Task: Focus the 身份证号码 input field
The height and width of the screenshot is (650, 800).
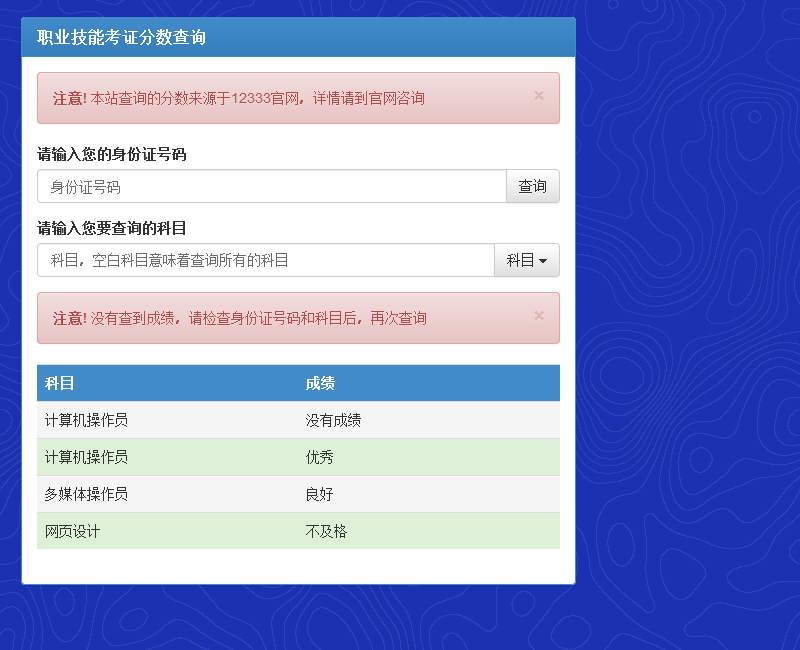Action: tap(272, 186)
